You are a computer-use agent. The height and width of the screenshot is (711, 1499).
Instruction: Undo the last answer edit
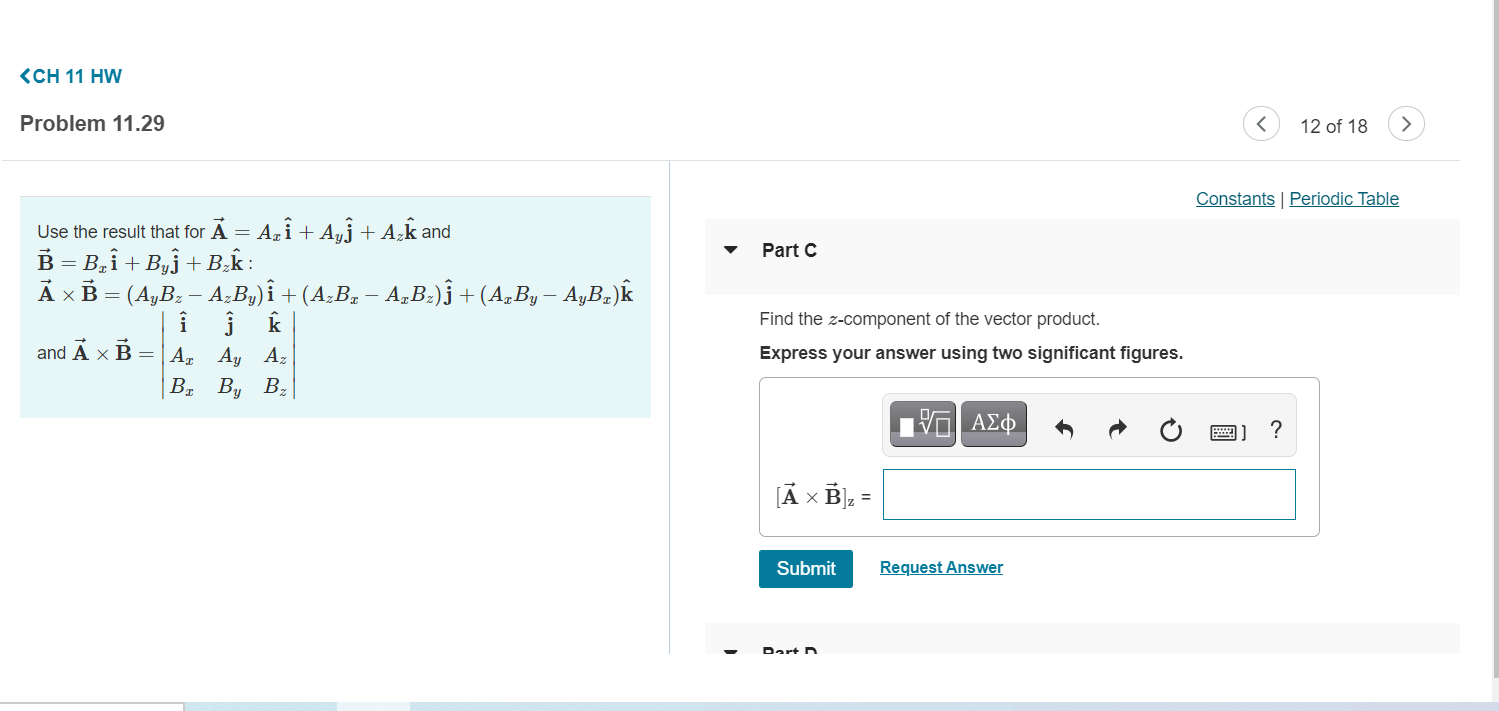(x=1065, y=428)
